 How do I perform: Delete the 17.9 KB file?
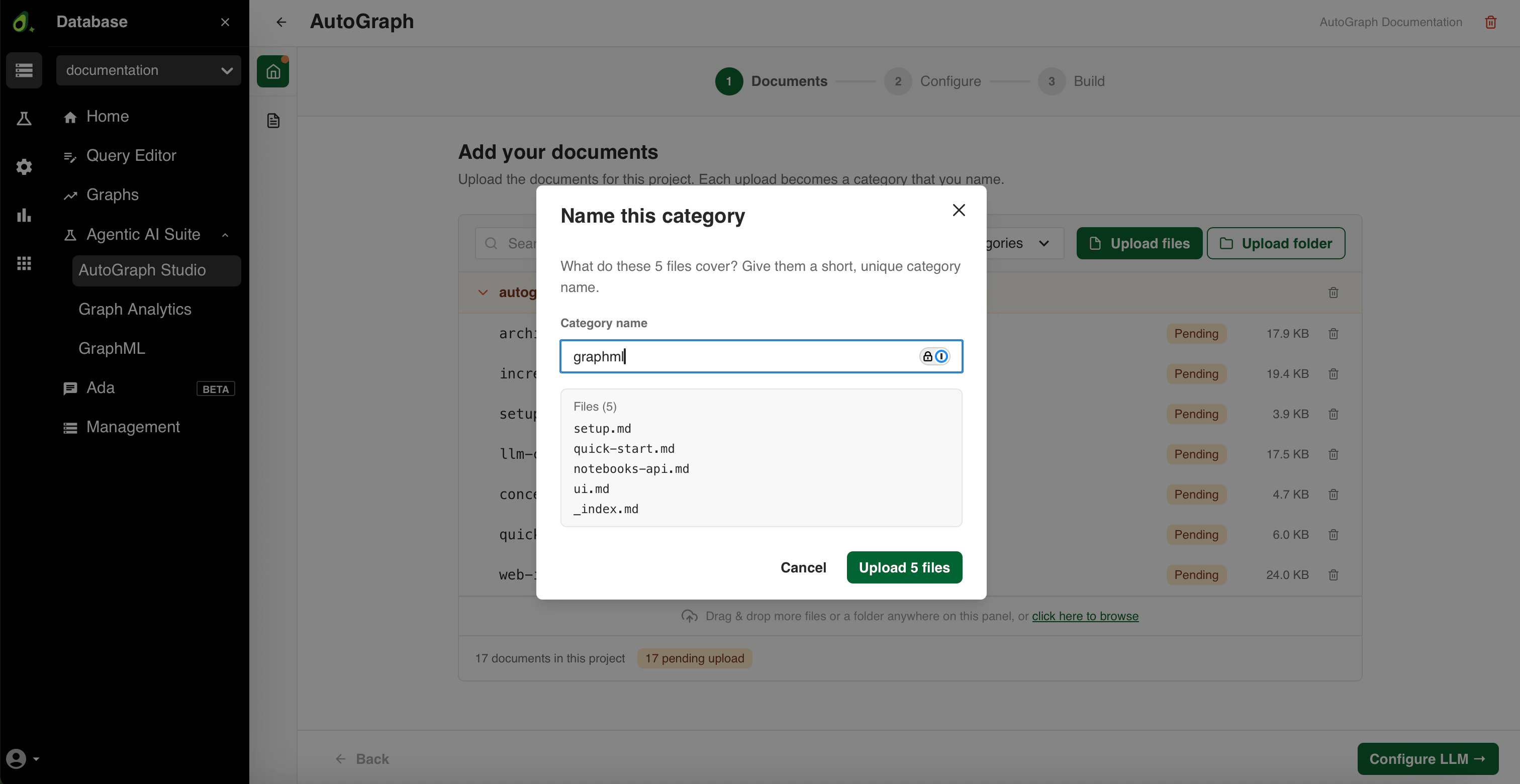tap(1333, 334)
